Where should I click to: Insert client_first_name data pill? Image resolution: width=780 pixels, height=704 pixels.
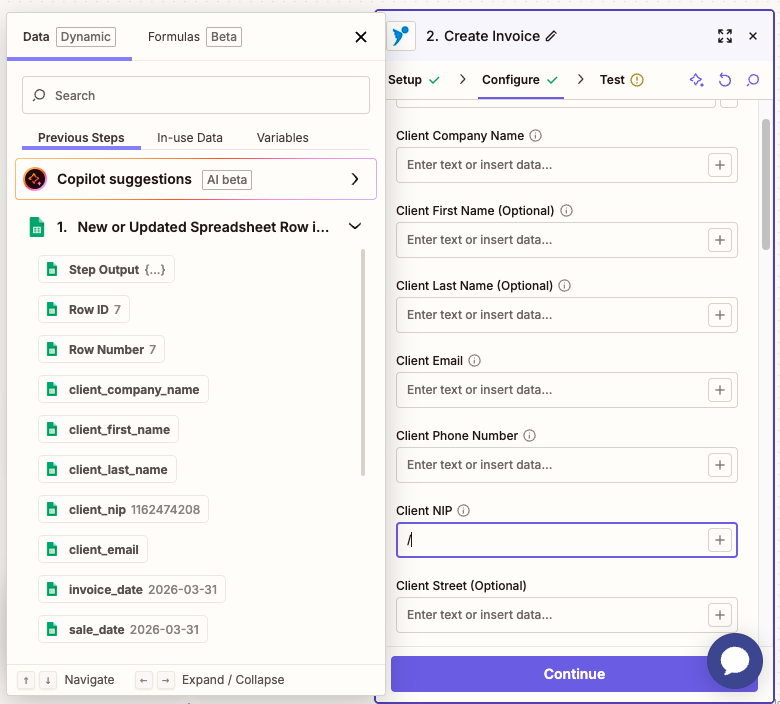[x=108, y=430]
